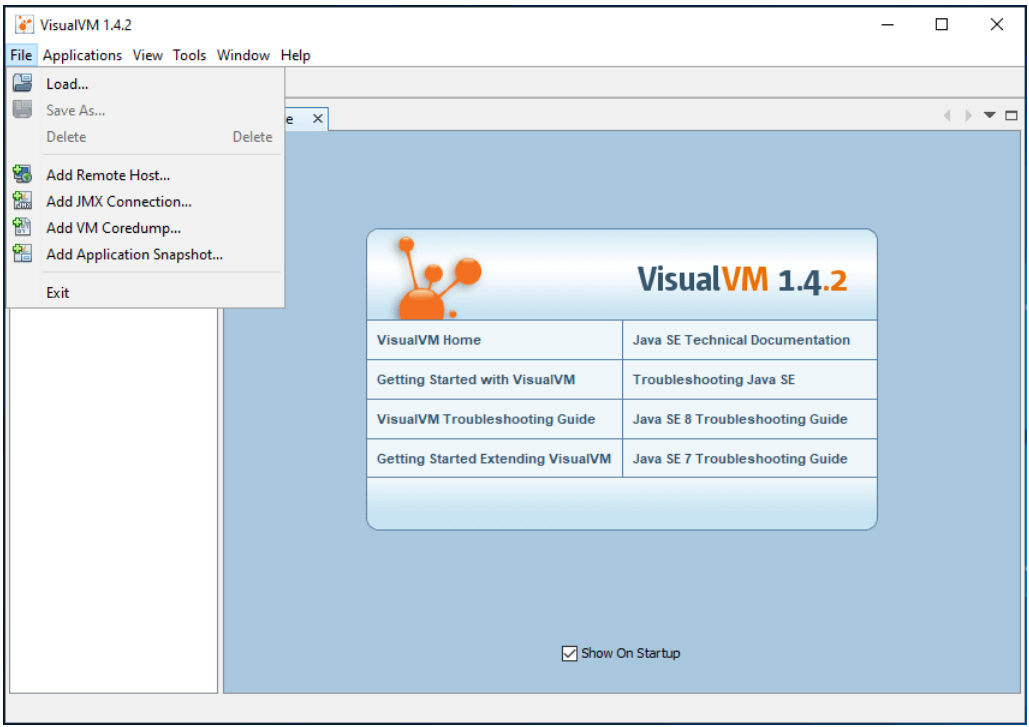
Task: Open Getting Started with VisualVM link
Action: pos(476,379)
